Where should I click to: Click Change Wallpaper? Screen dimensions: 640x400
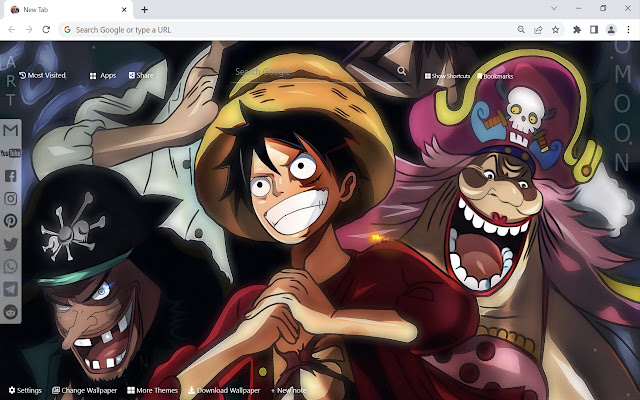point(84,390)
